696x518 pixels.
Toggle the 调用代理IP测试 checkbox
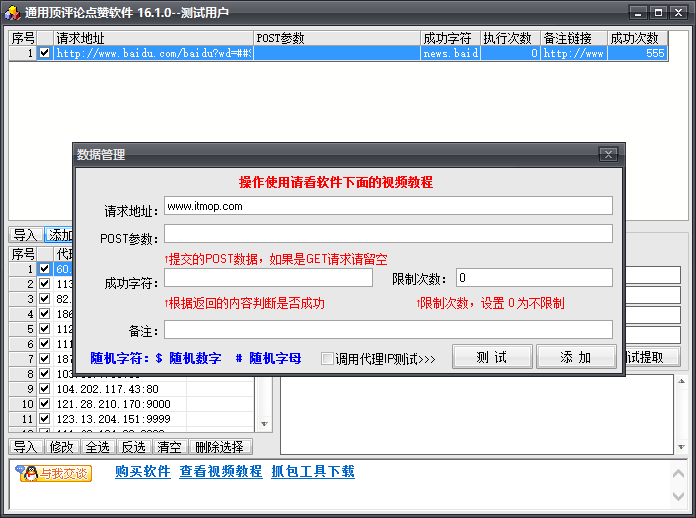point(327,358)
